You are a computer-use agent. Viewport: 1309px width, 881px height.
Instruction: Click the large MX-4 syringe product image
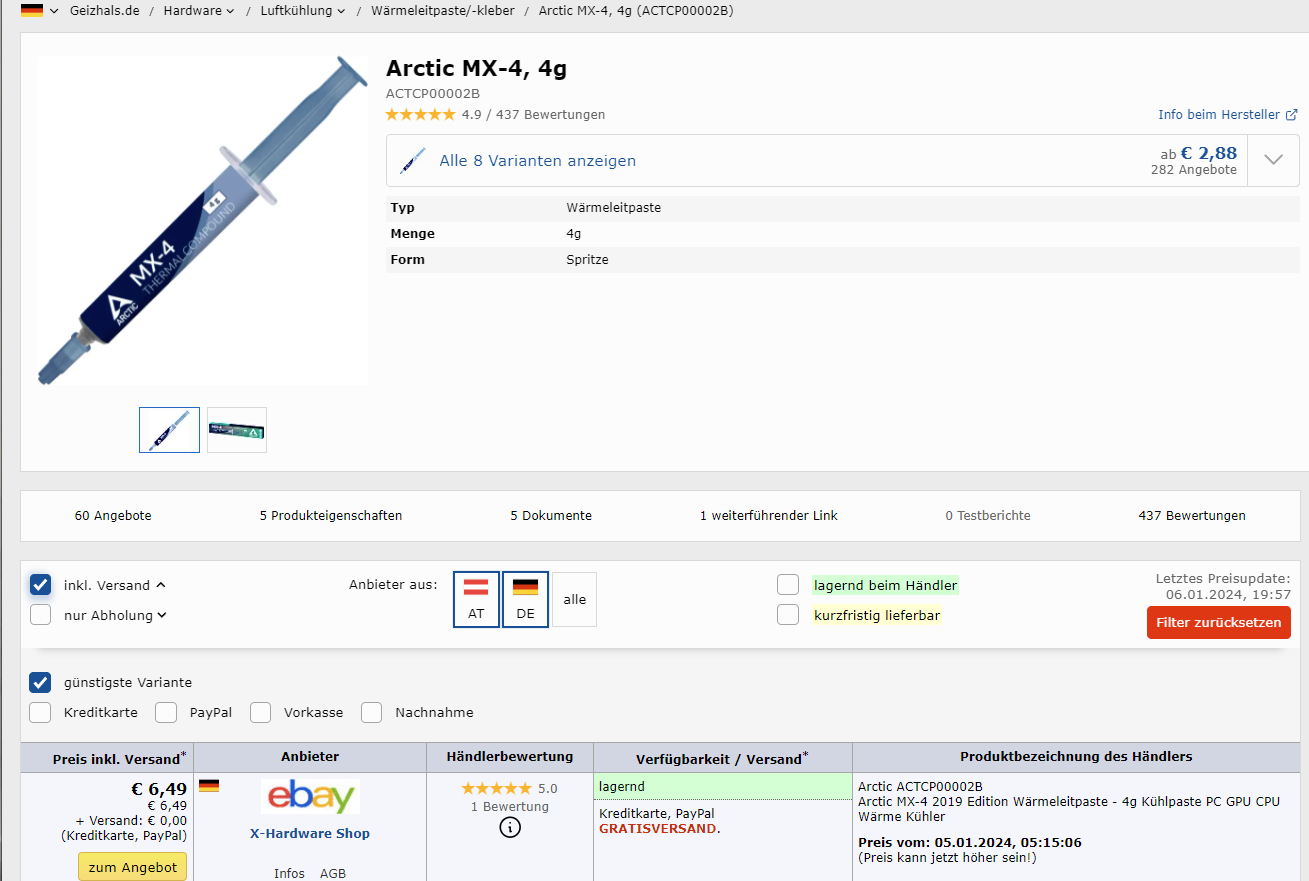click(203, 221)
